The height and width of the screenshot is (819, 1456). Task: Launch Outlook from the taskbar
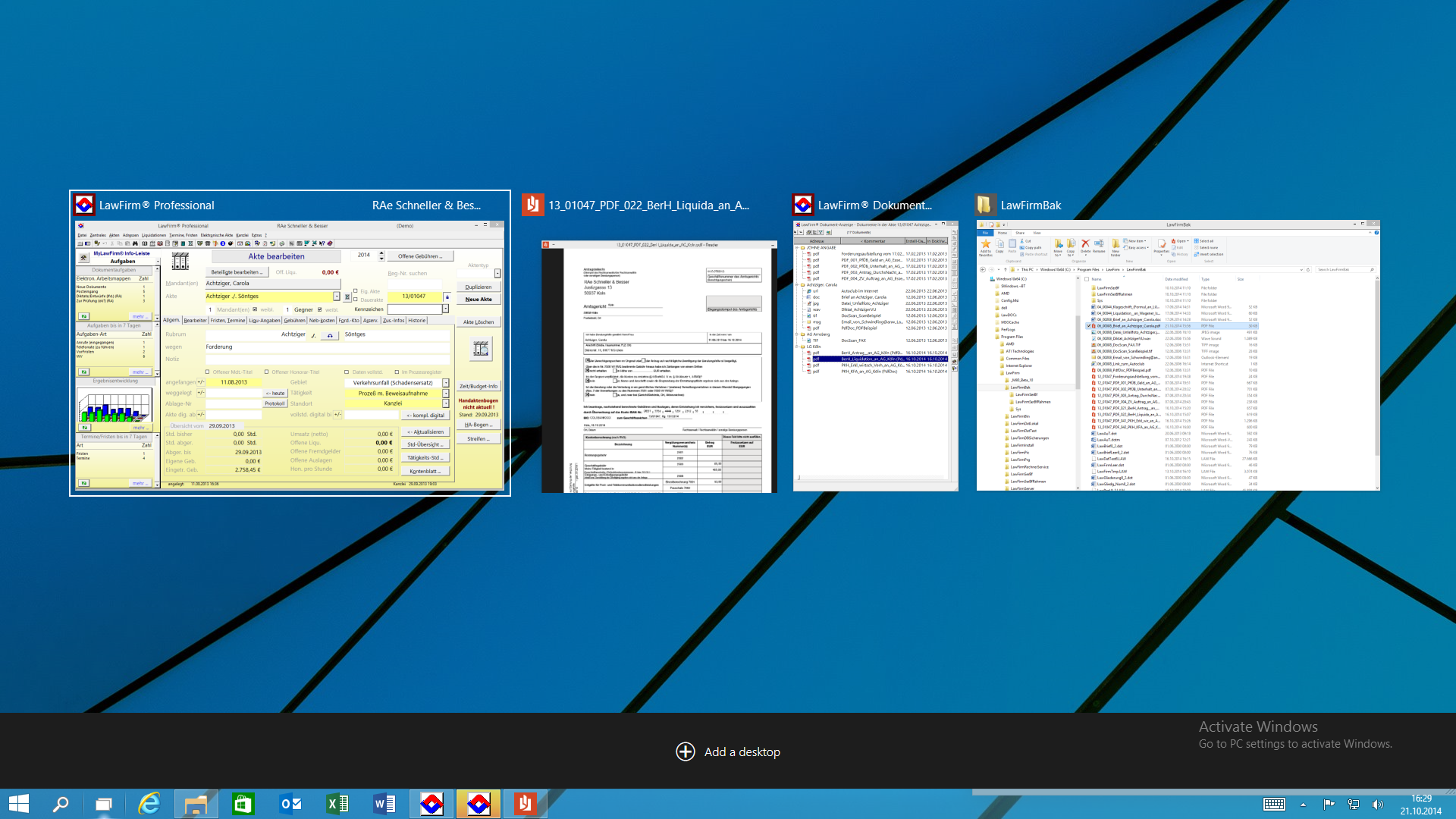(x=290, y=804)
